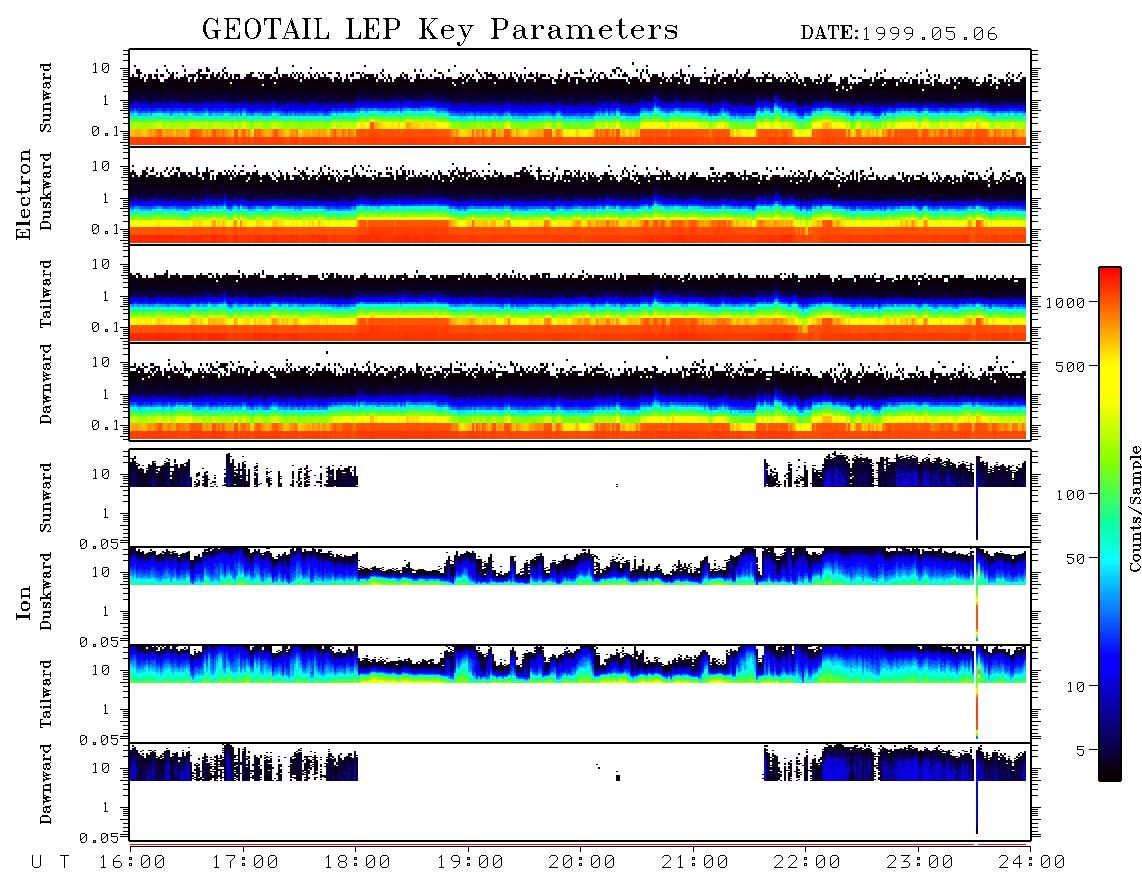Click the Ion Tailward axis label
This screenshot has width=1142, height=880.
[46, 693]
